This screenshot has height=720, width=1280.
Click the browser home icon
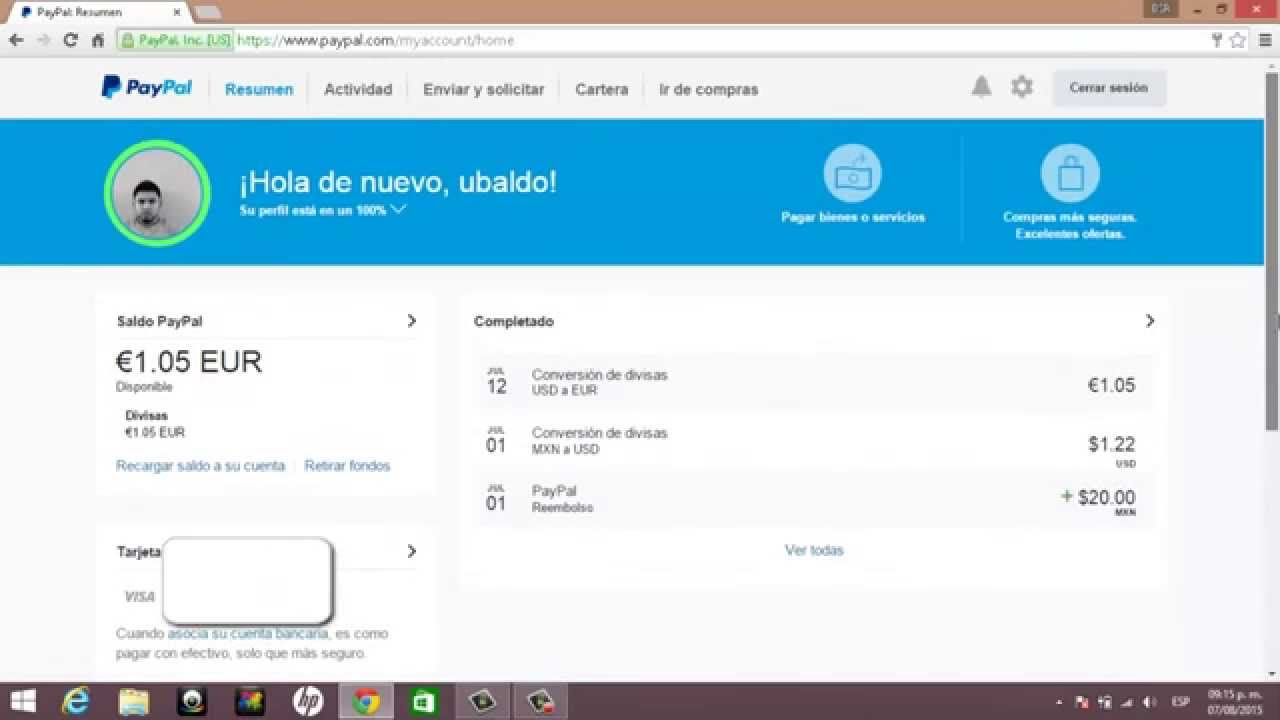(97, 40)
